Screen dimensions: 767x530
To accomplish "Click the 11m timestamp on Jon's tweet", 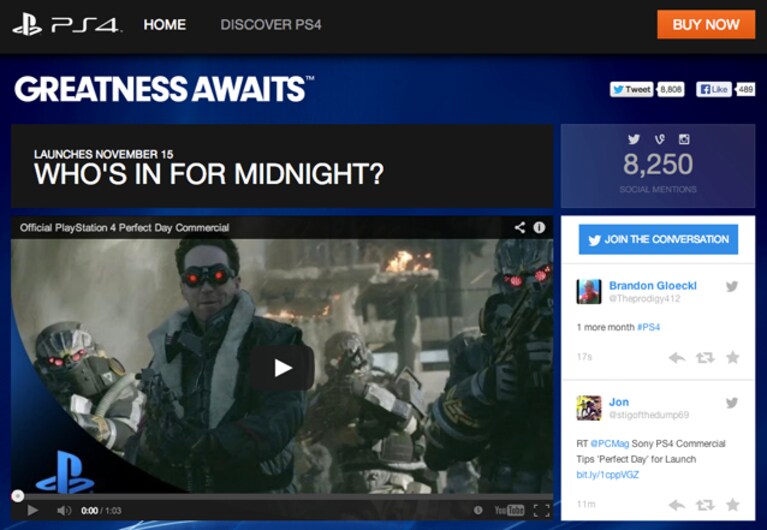I will (586, 504).
